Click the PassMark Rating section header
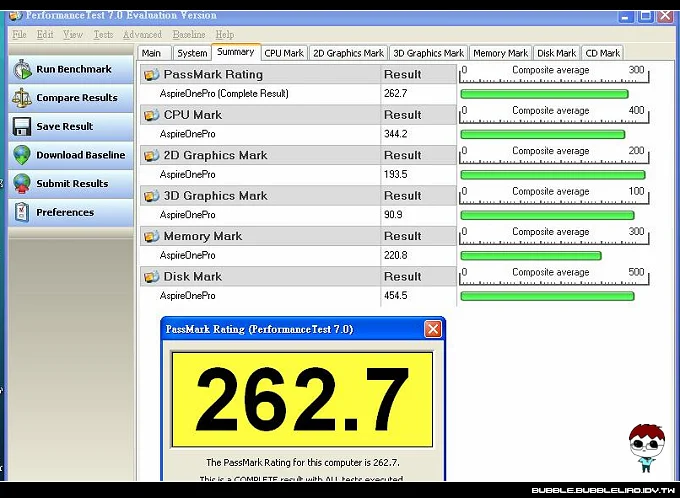 point(298,75)
